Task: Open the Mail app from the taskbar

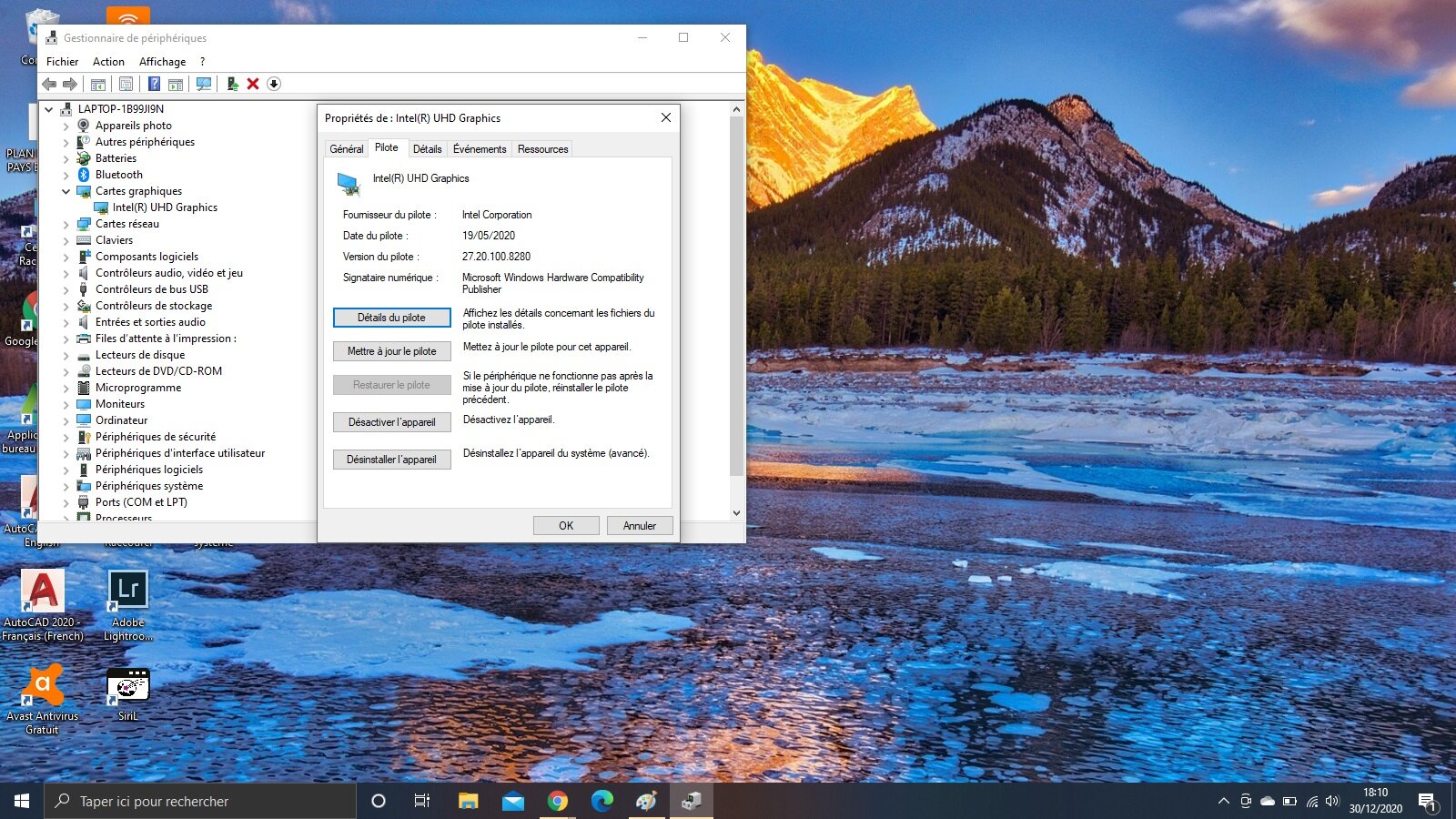Action: pyautogui.click(x=512, y=801)
